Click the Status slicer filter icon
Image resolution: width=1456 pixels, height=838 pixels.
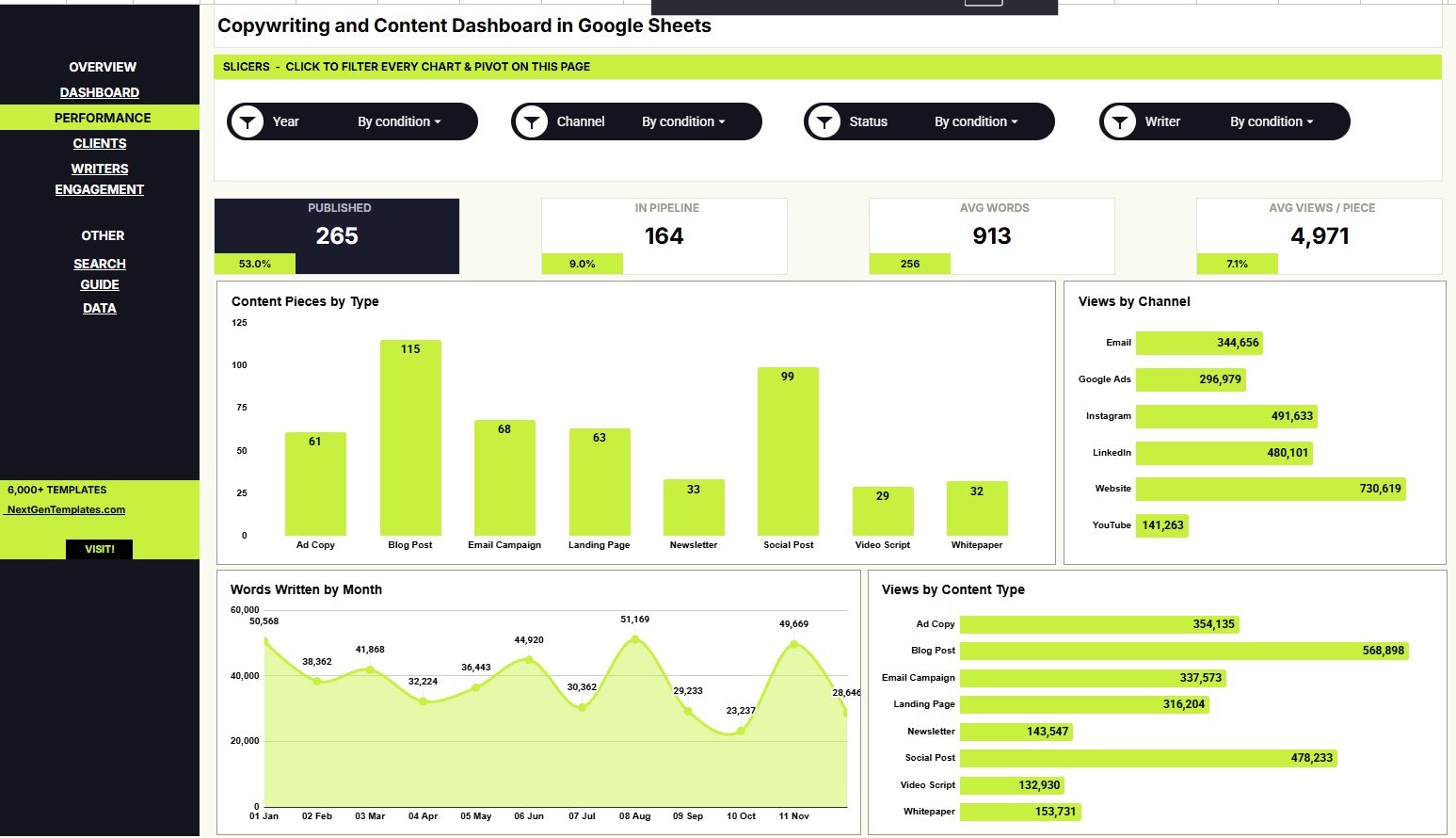(x=824, y=121)
